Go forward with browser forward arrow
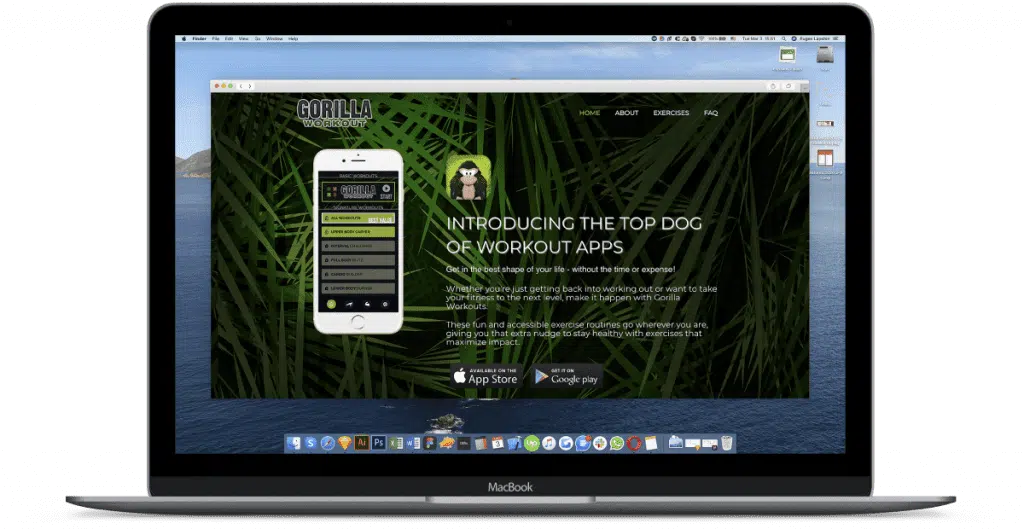This screenshot has width=1024, height=529. pos(249,86)
